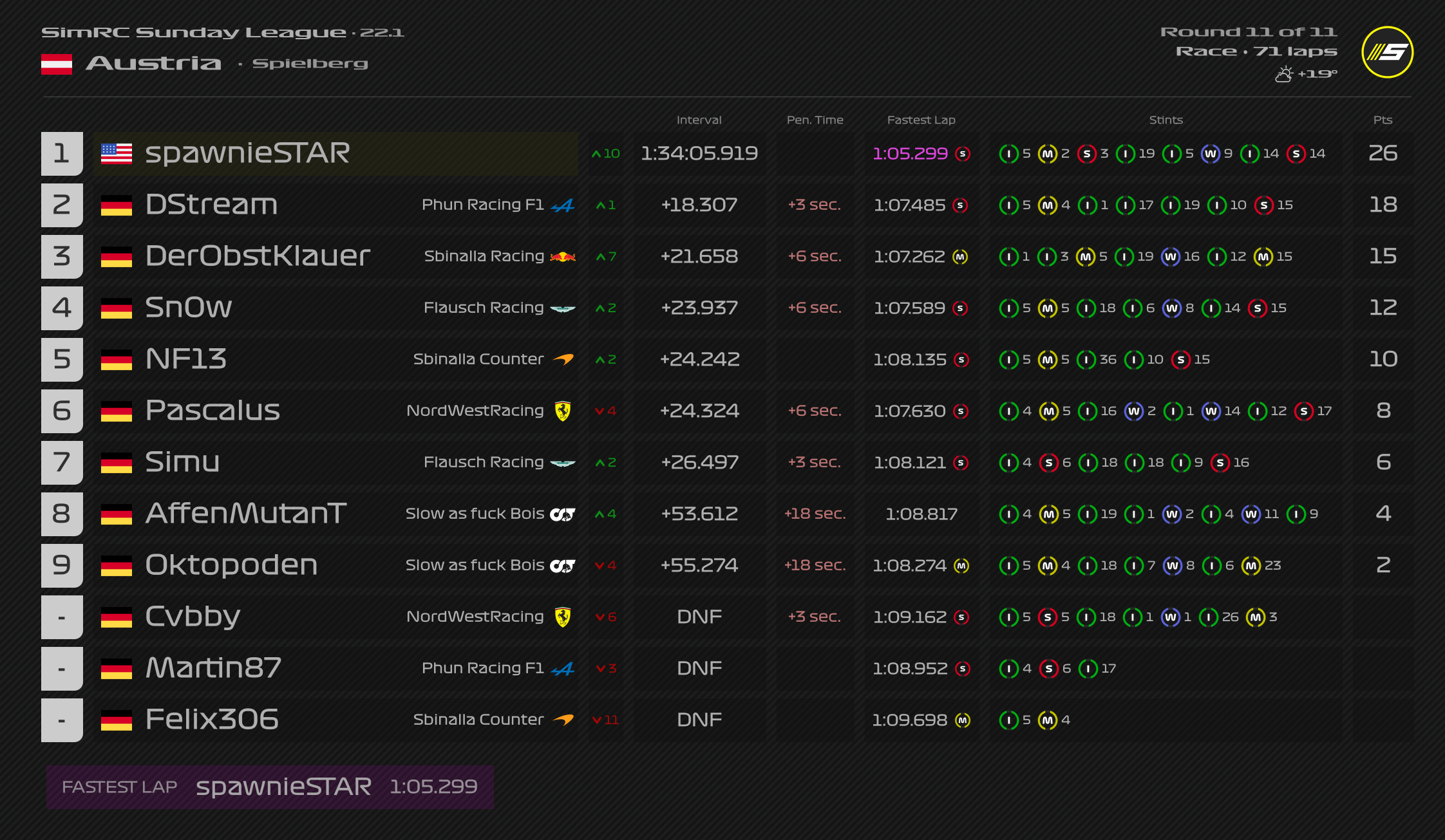This screenshot has height=840, width=1445.
Task: Click red down arrow showing Felix306 lost 11
Action: coord(597,720)
